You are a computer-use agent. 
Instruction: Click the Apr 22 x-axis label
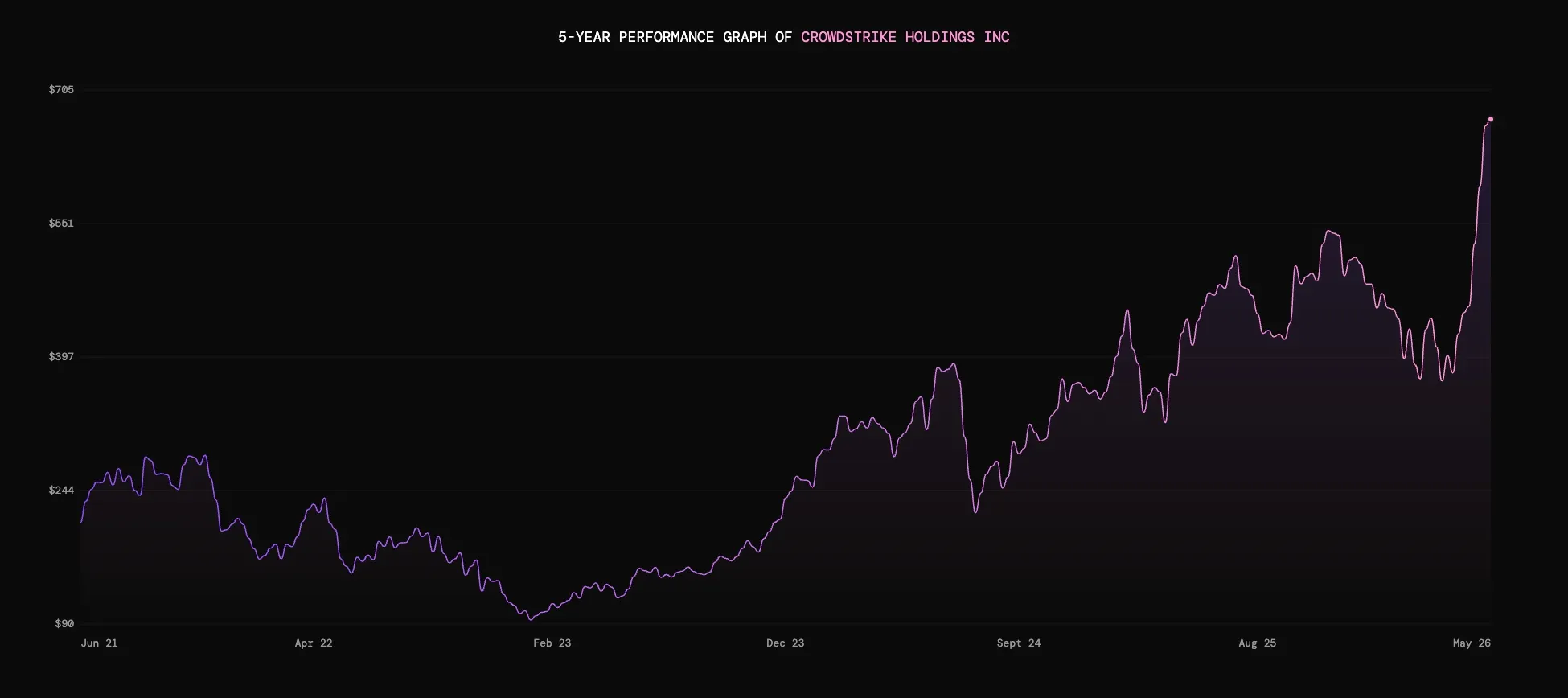point(314,643)
